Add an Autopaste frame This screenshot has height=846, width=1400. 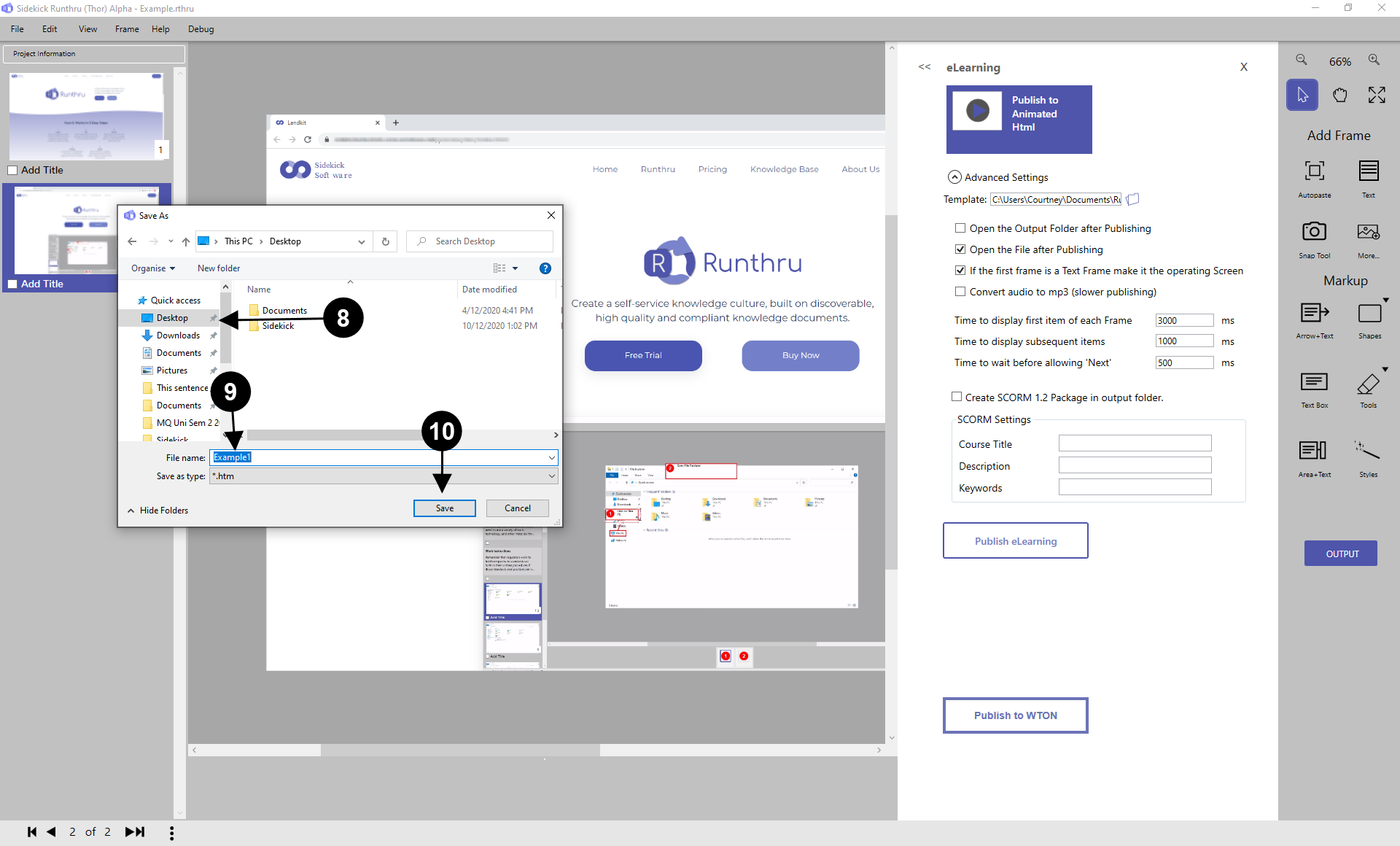(x=1315, y=179)
